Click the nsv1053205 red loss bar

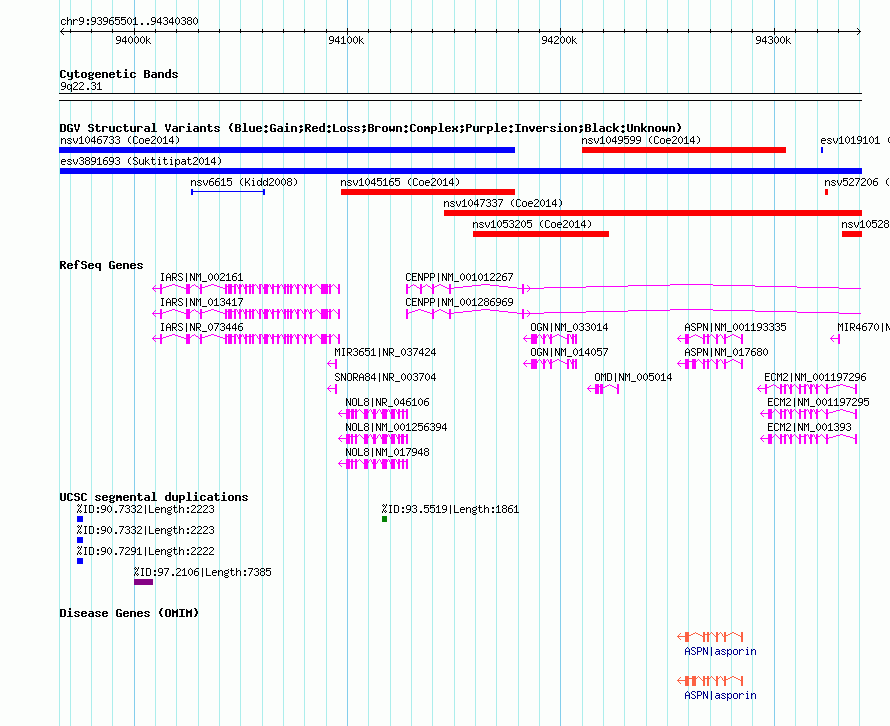pos(541,234)
